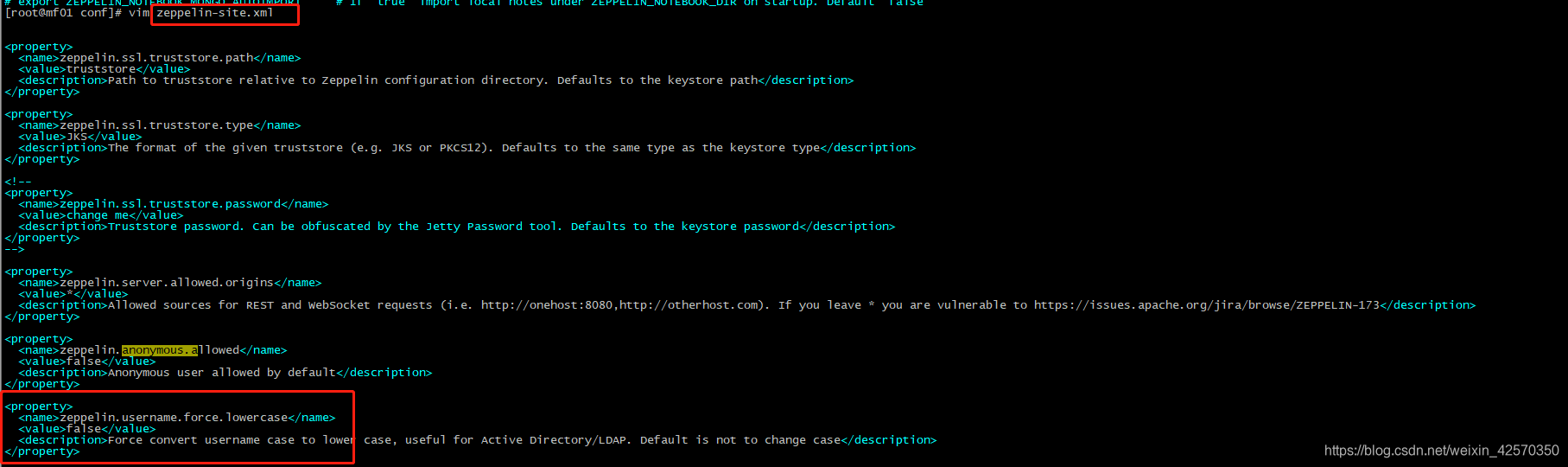Click the asterisk value line

73,294
